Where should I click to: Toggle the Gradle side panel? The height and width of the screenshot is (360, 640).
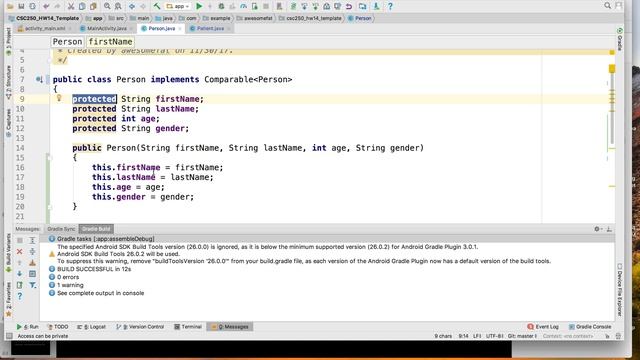pyautogui.click(x=620, y=40)
